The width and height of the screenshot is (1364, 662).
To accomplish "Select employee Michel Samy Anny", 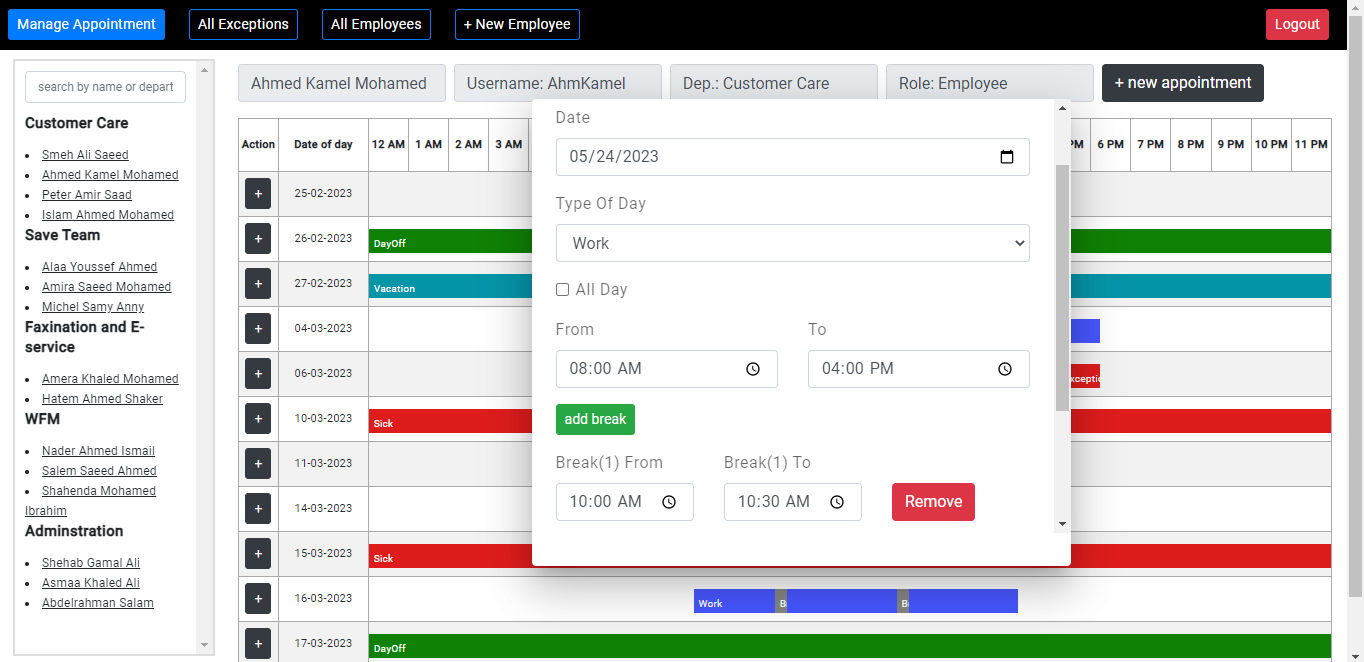I will click(x=93, y=307).
